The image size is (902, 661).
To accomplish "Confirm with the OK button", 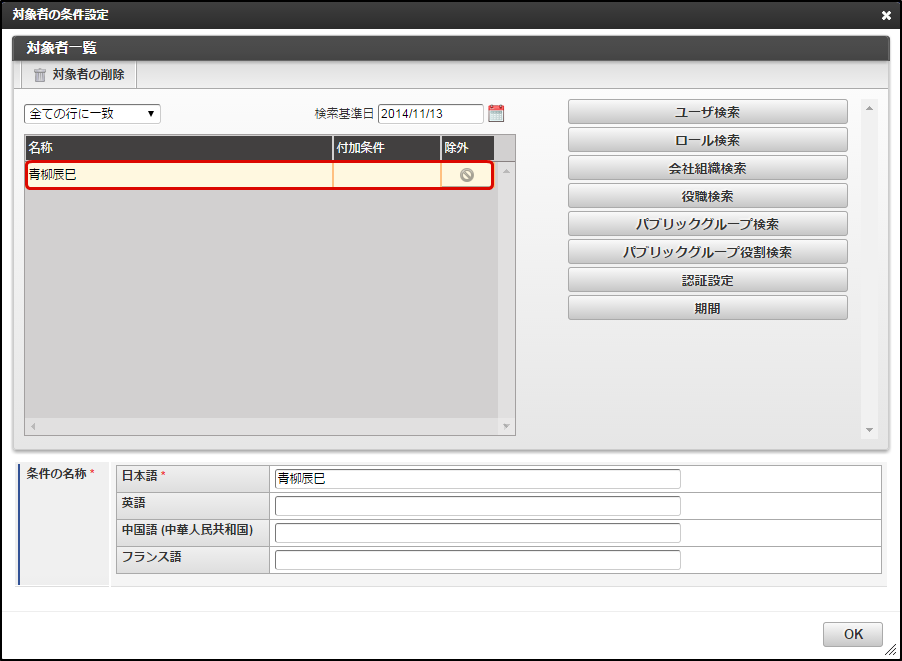I will [853, 634].
